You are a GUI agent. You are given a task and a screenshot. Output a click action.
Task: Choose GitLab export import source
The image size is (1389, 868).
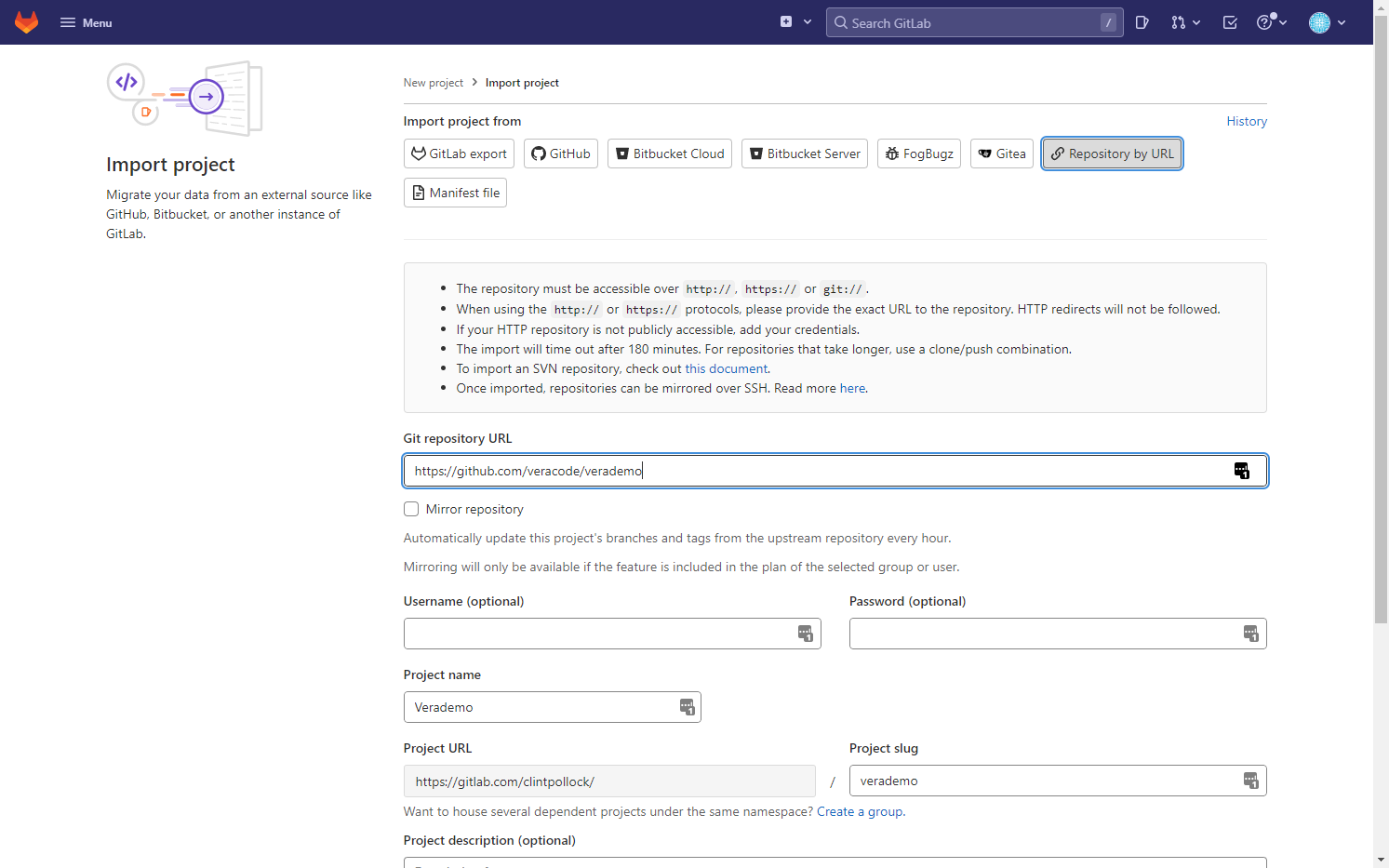coord(459,154)
